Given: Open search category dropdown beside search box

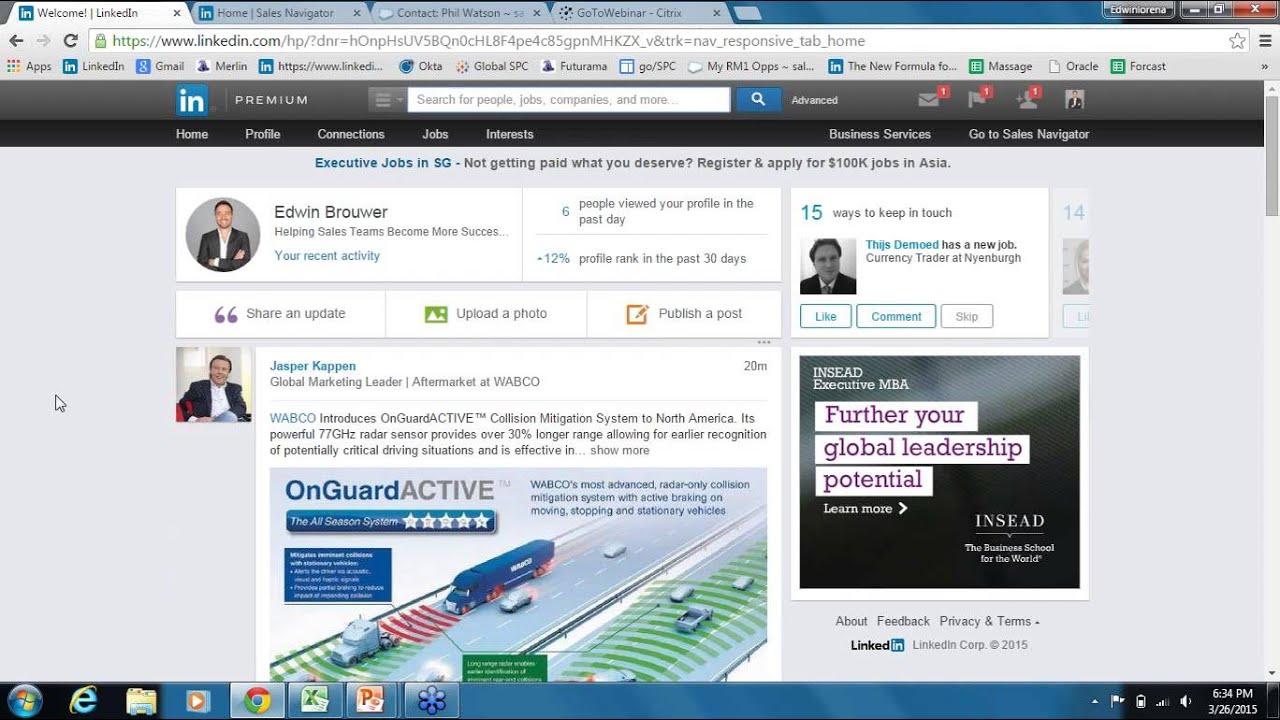Looking at the screenshot, I should pos(386,100).
